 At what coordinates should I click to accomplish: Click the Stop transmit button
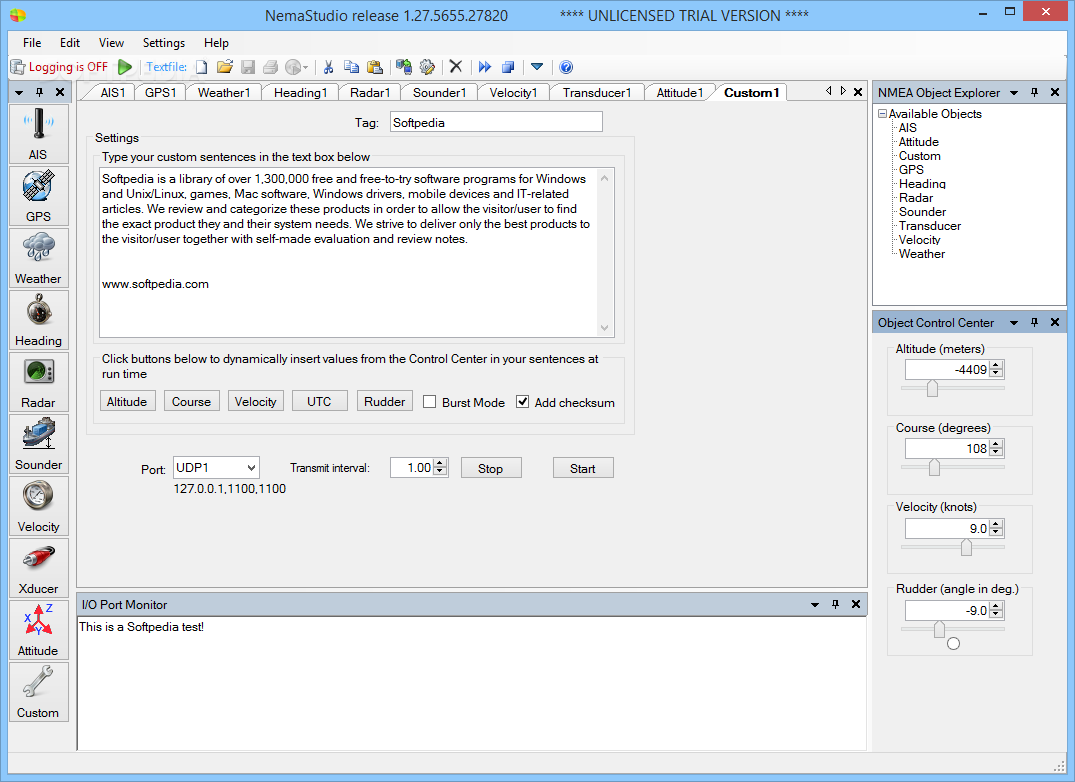[491, 468]
